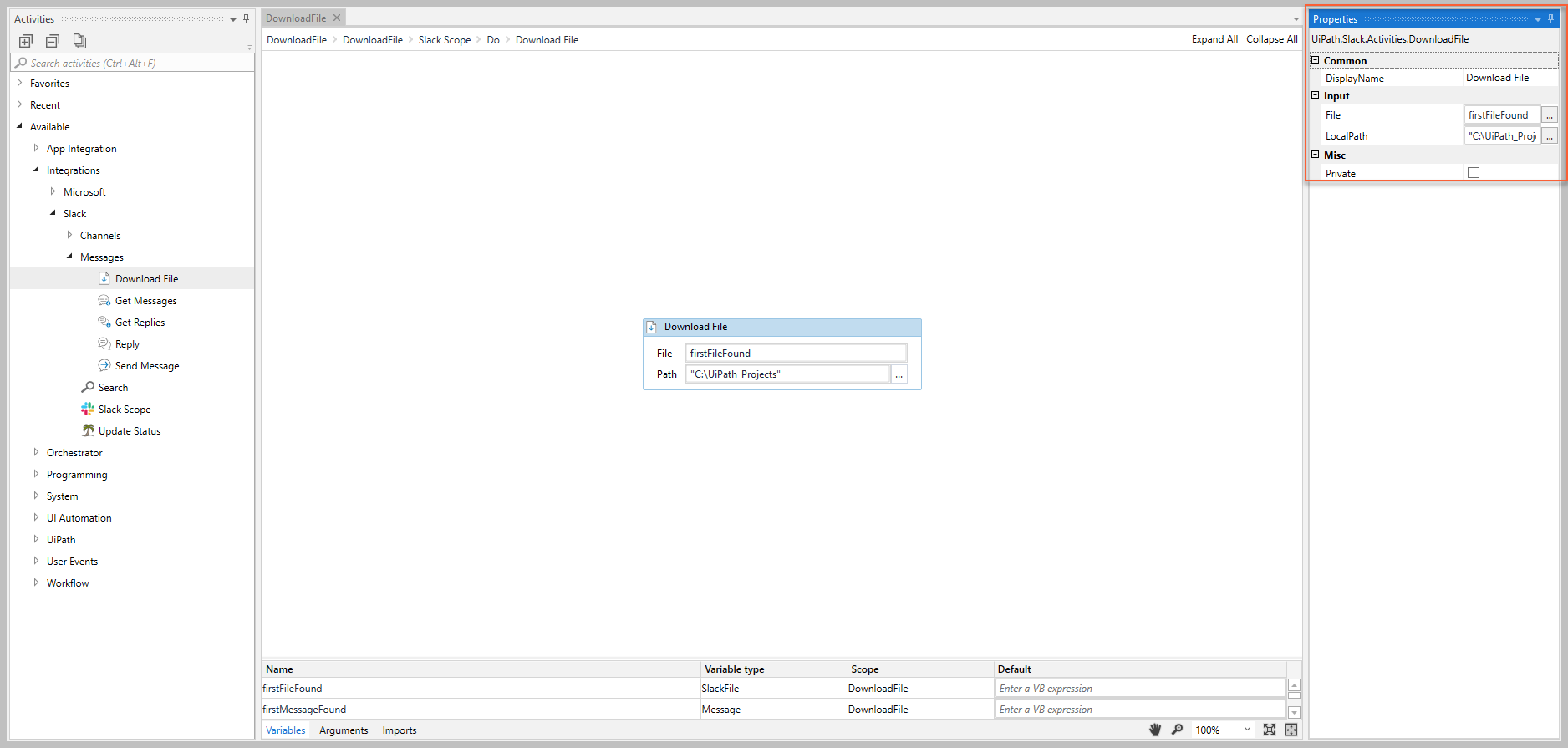The width and height of the screenshot is (1568, 748).
Task: Click the Slack Scope logo icon
Action: point(88,409)
